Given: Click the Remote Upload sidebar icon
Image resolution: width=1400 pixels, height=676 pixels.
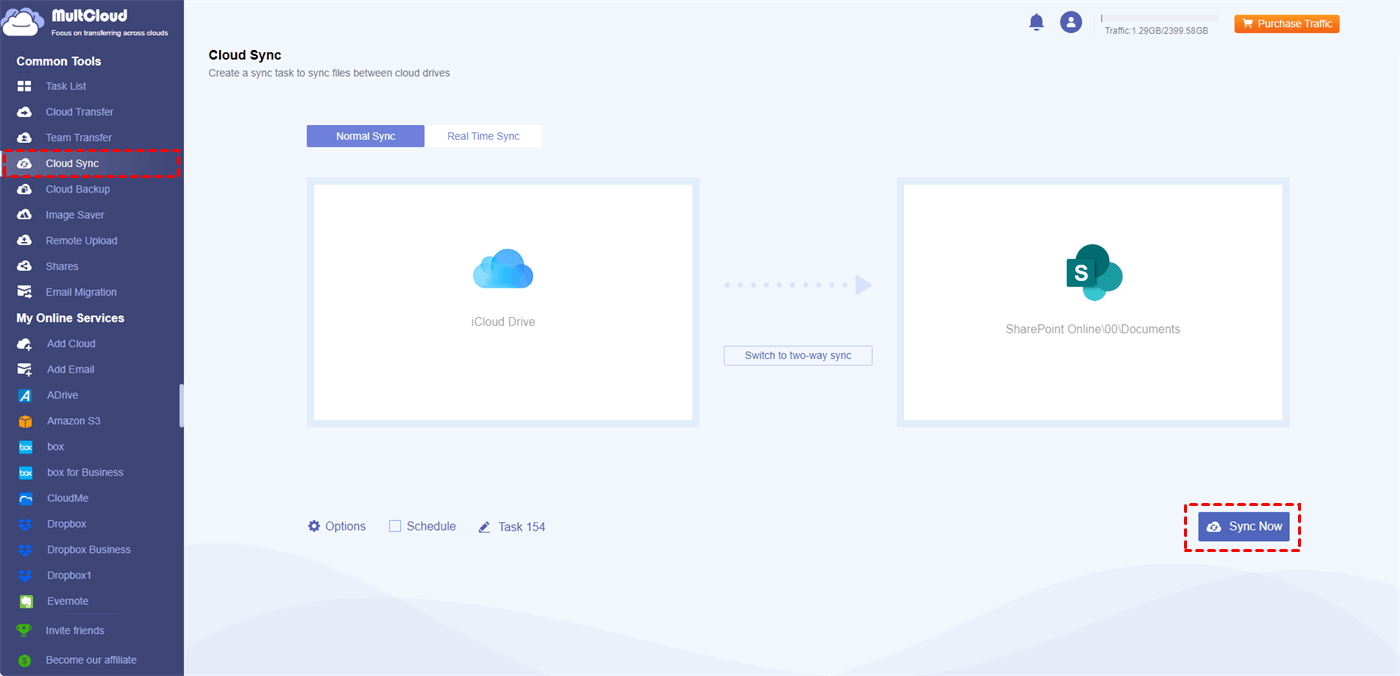Looking at the screenshot, I should point(25,241).
